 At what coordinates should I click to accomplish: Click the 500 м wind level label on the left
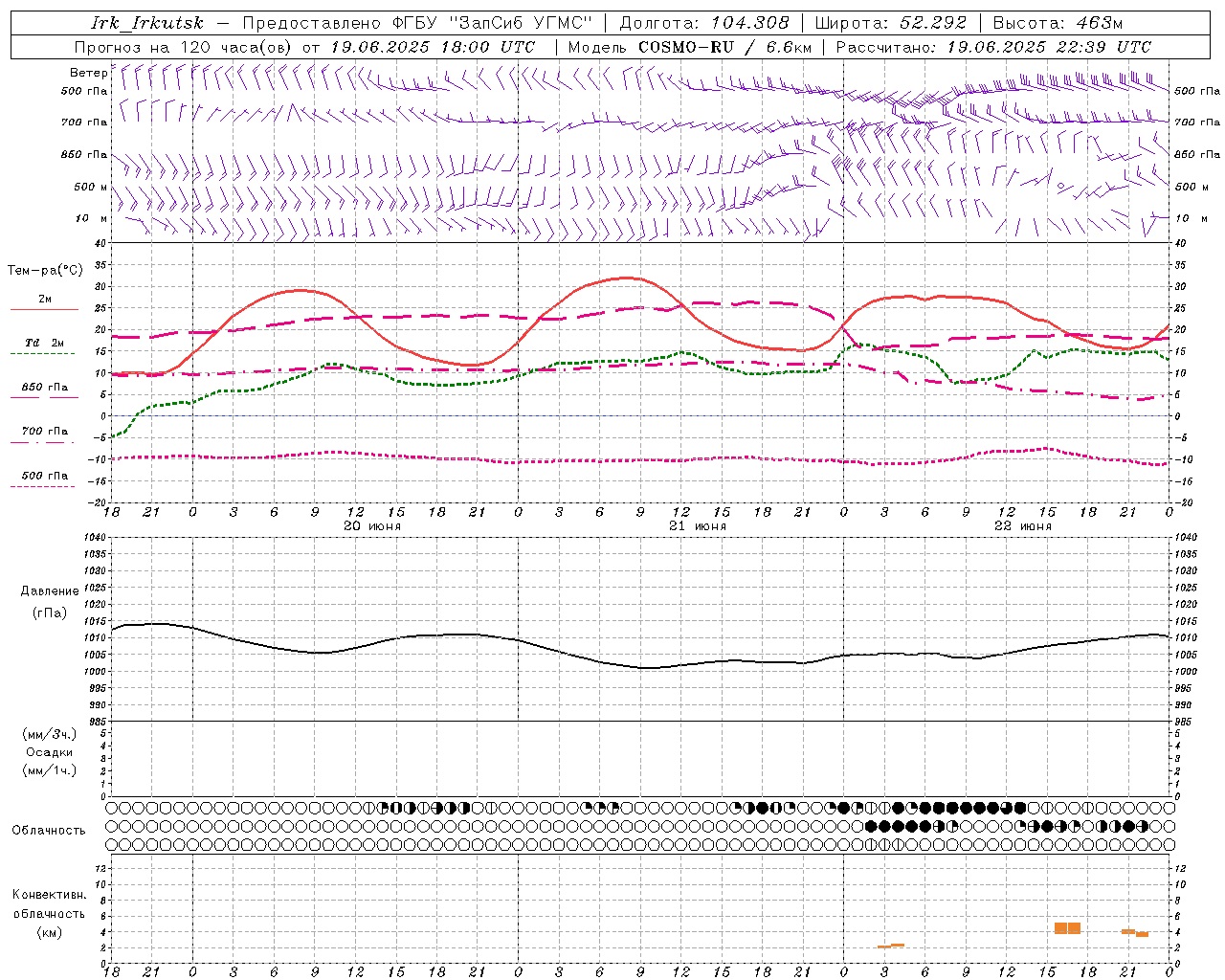[x=91, y=187]
